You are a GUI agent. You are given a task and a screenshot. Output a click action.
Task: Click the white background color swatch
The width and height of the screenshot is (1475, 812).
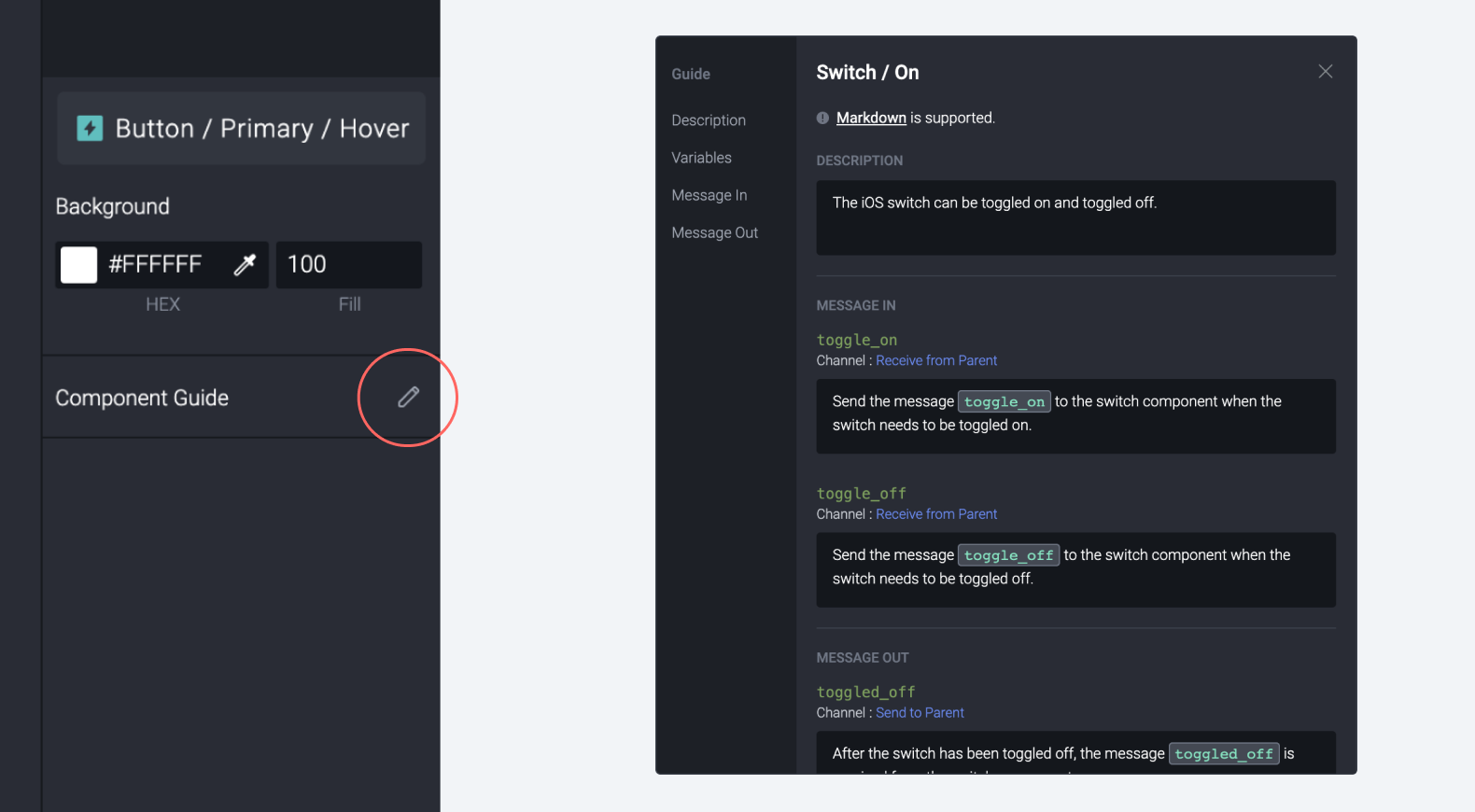pyautogui.click(x=78, y=265)
